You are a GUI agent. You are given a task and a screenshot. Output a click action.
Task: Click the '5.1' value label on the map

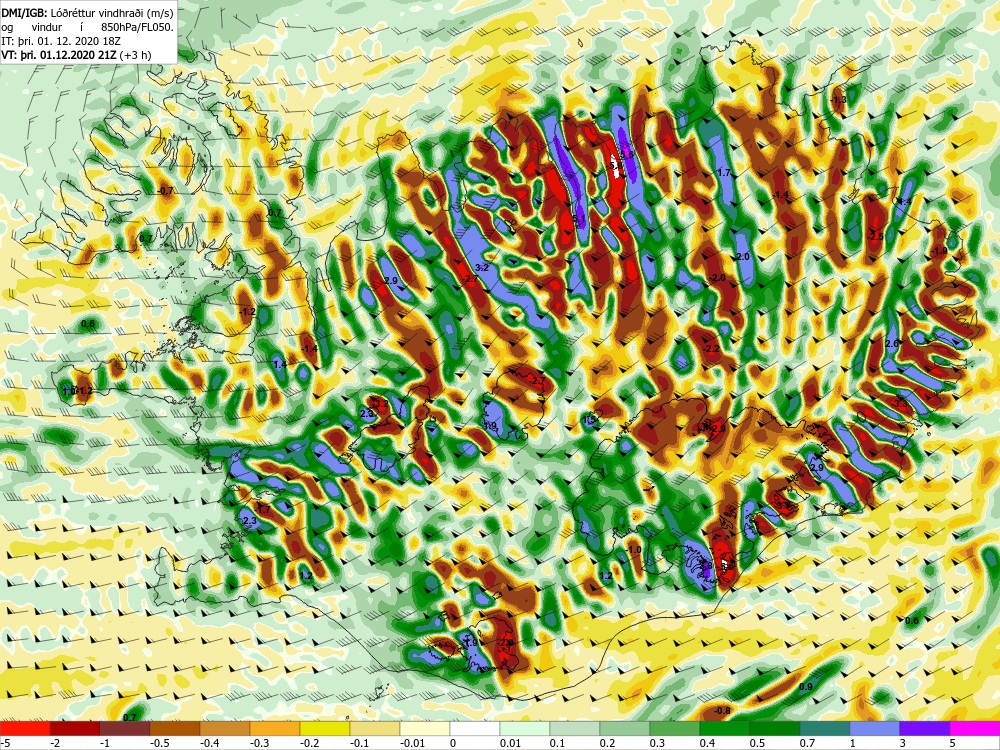pos(579,219)
